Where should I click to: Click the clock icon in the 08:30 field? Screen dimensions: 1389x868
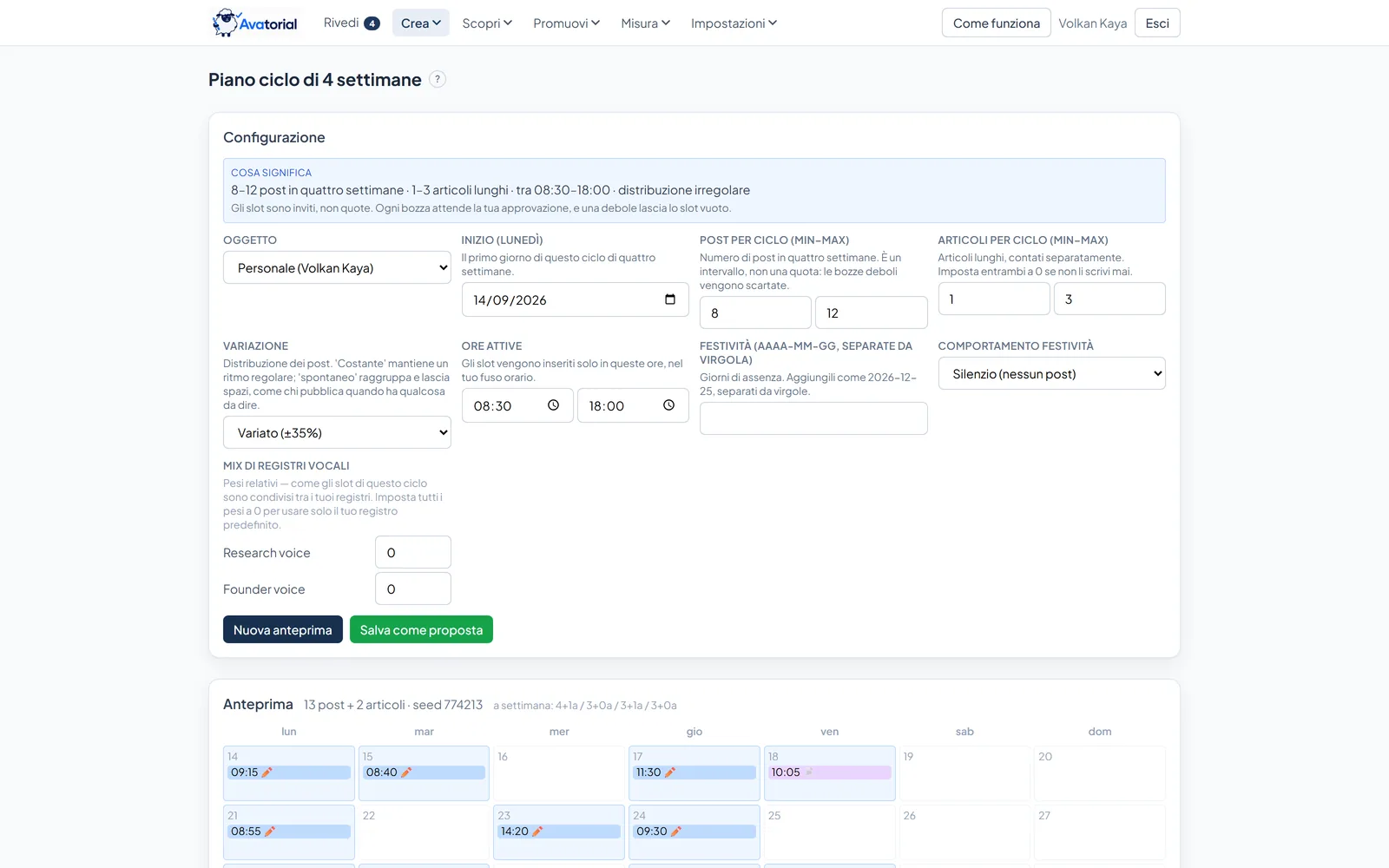click(x=553, y=405)
